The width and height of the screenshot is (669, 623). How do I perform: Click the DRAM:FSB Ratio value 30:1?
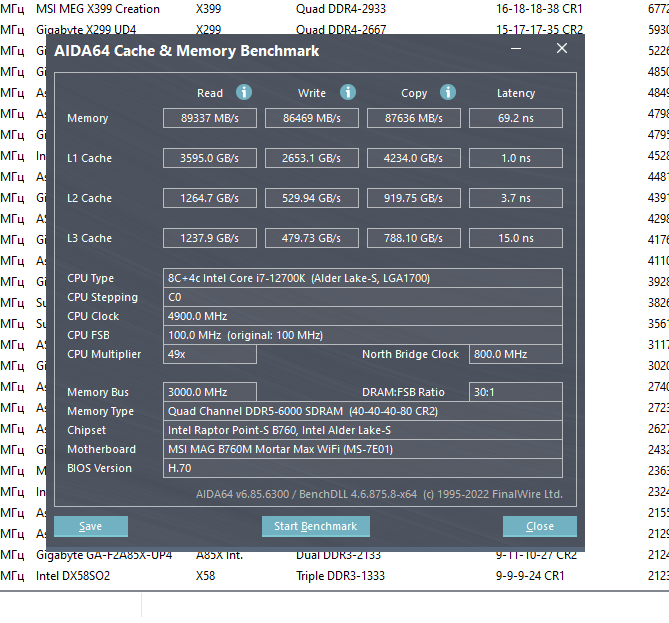(x=516, y=392)
